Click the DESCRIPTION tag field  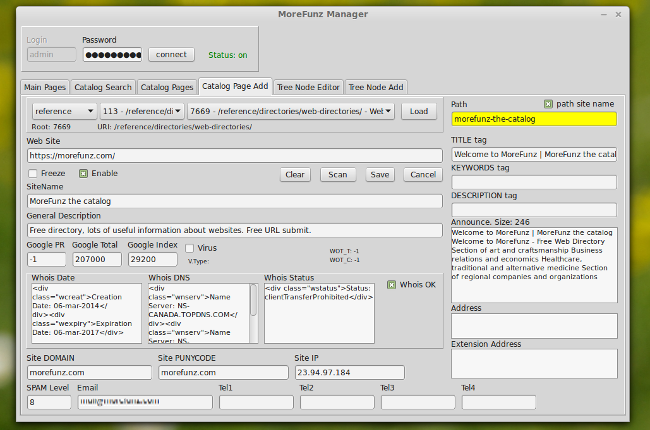pos(534,209)
